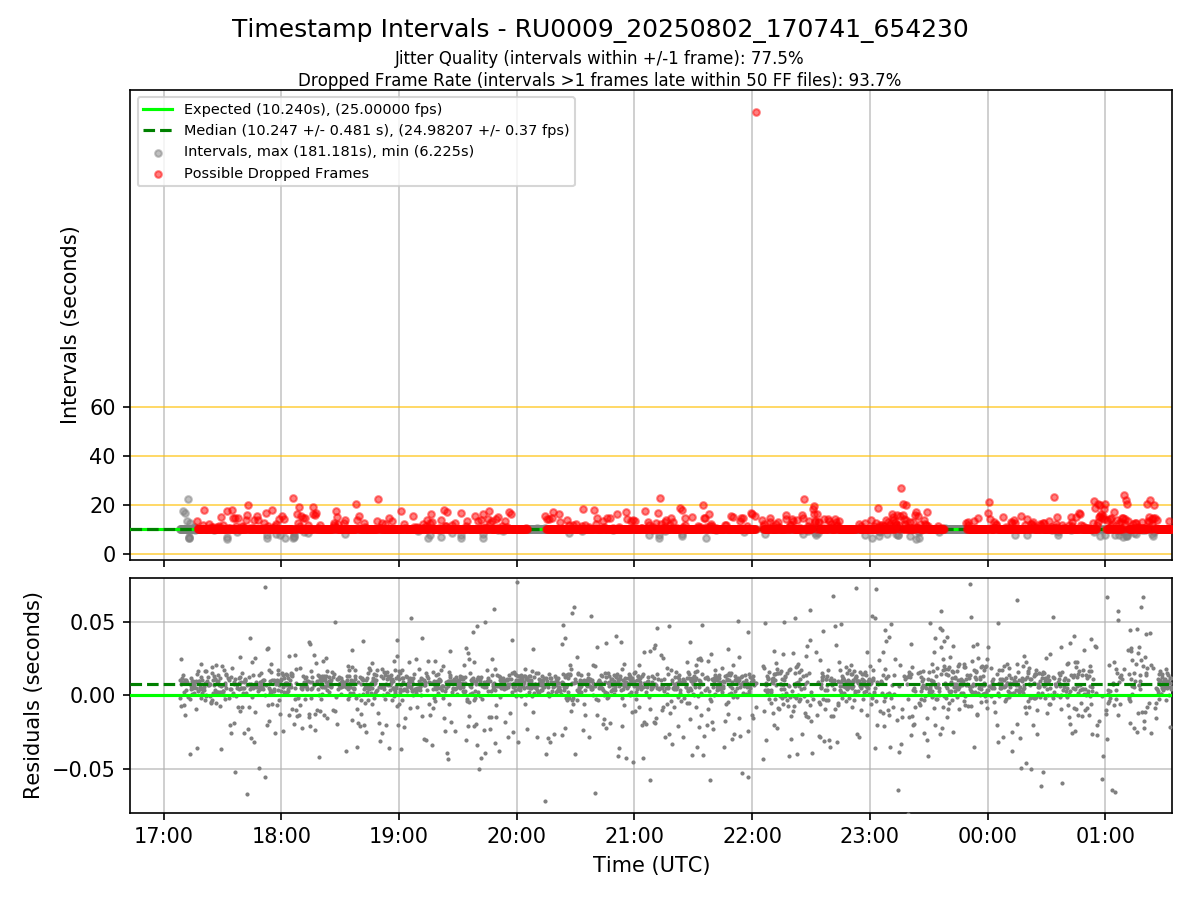Click the 'Expected (10.240s)' legend entry
The width and height of the screenshot is (1200, 900).
pyautogui.click(x=313, y=109)
